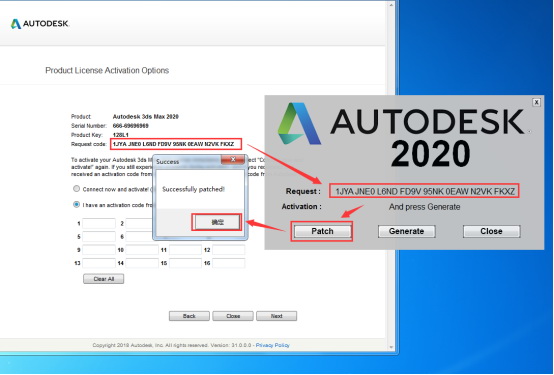Click the serial number value

pyautogui.click(x=130, y=126)
